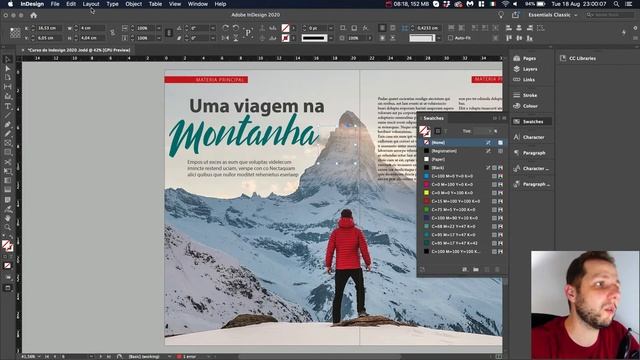Select the Pencil tool
Screen dimensions: 640x360
[x=7, y=134]
